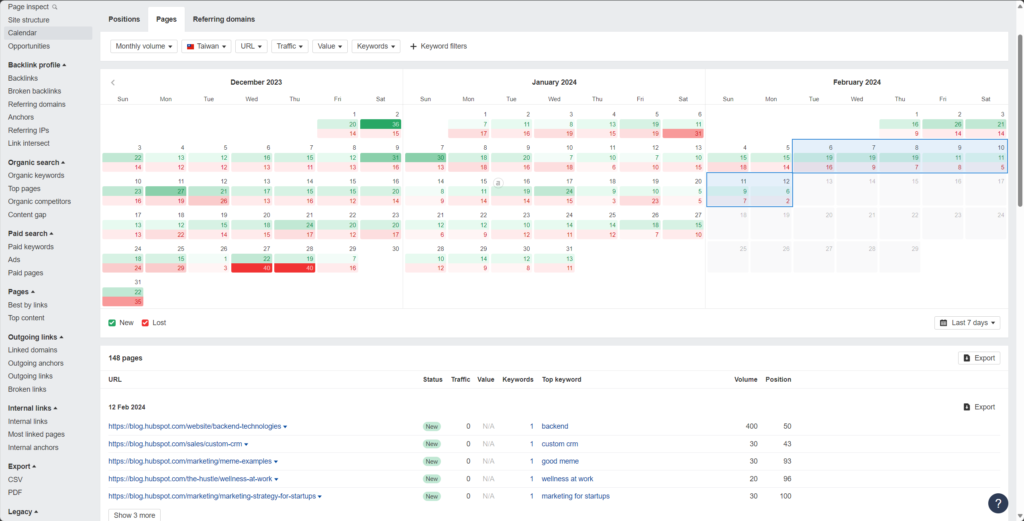
Task: Open Opportunities in the sidebar
Action: [29, 46]
